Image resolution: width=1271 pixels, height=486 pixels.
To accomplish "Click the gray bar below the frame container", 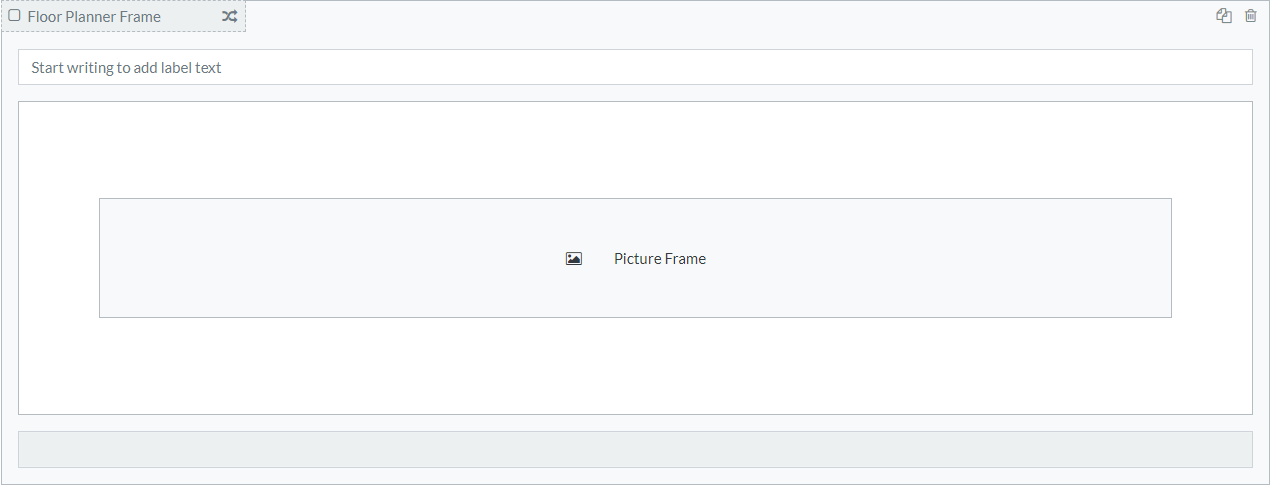I will (634, 450).
